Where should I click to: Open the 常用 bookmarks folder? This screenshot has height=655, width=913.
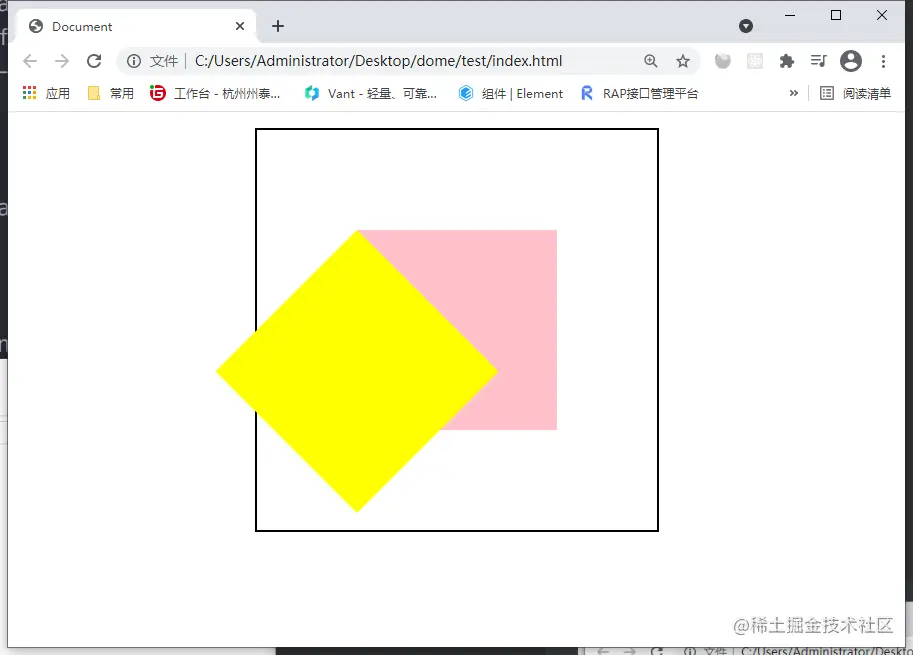click(109, 93)
